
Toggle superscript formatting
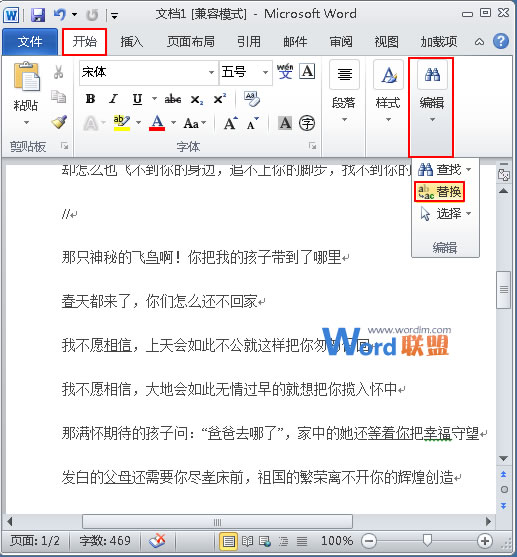220,99
